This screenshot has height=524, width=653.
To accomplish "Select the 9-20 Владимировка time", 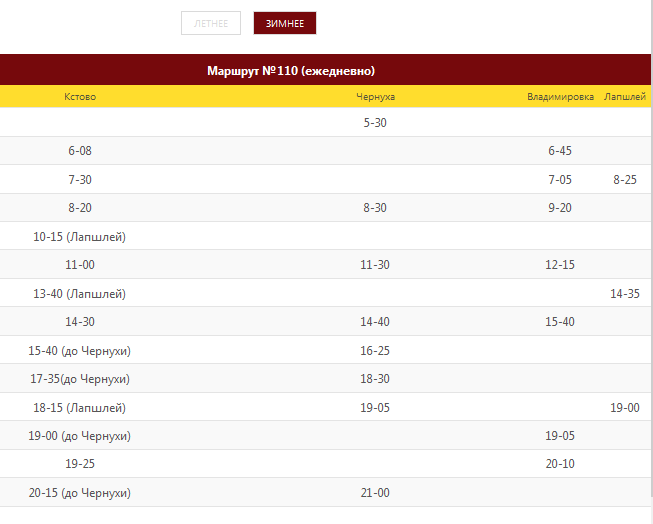I will click(x=560, y=208).
